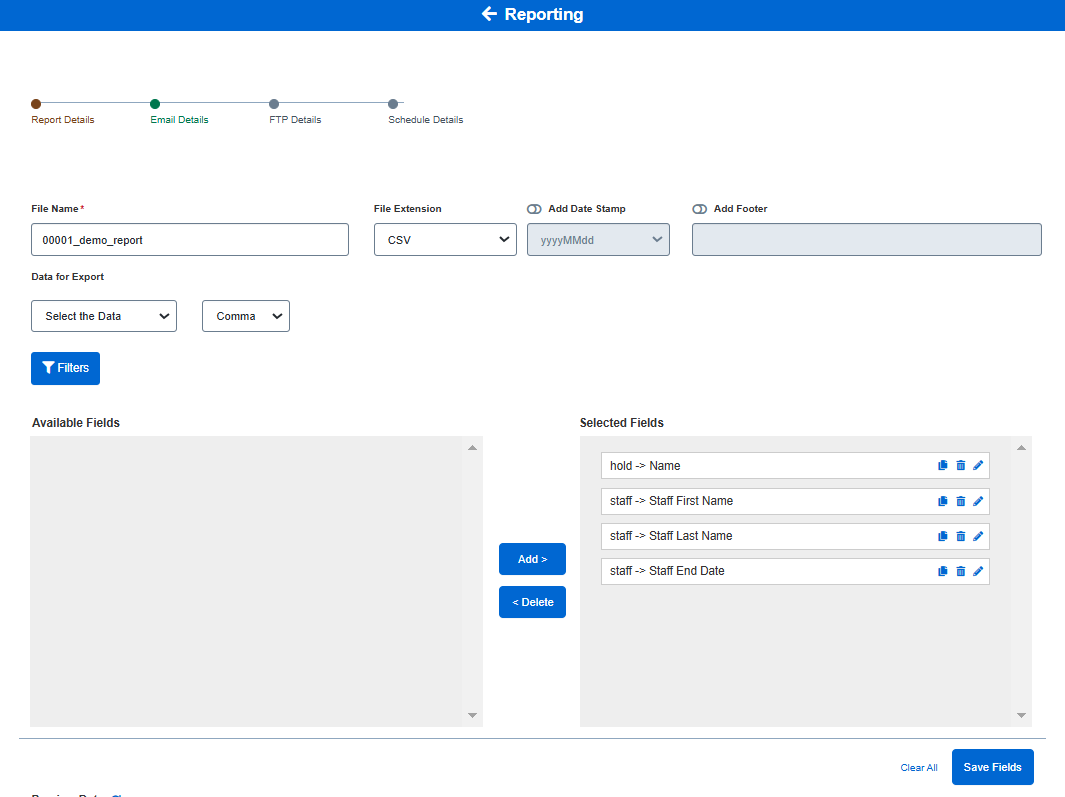This screenshot has width=1065, height=797.
Task: Go to Email Details step
Action: point(179,112)
